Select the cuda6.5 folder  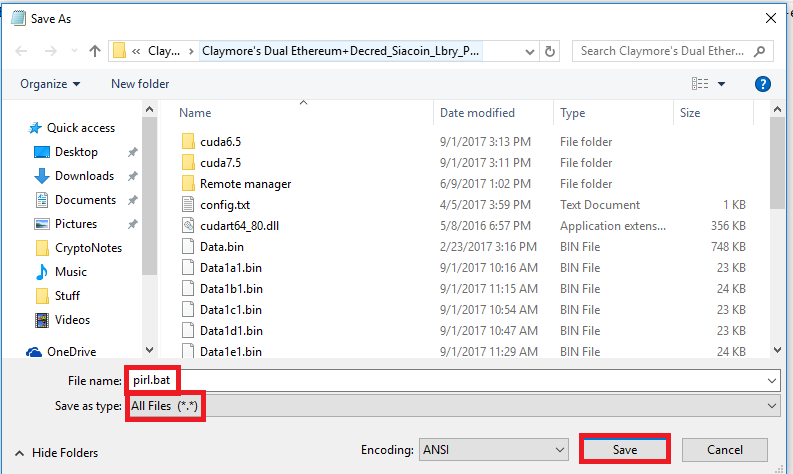221,142
